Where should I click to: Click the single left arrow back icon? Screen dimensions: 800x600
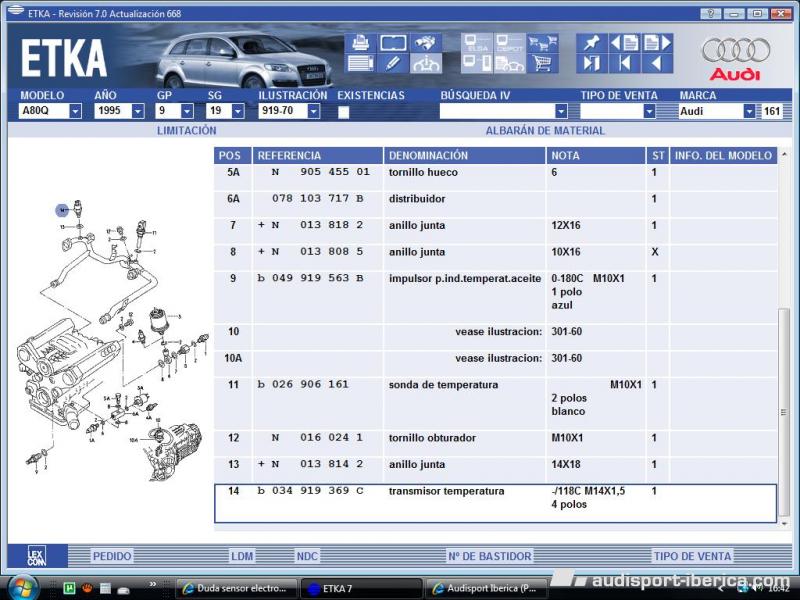tap(657, 64)
